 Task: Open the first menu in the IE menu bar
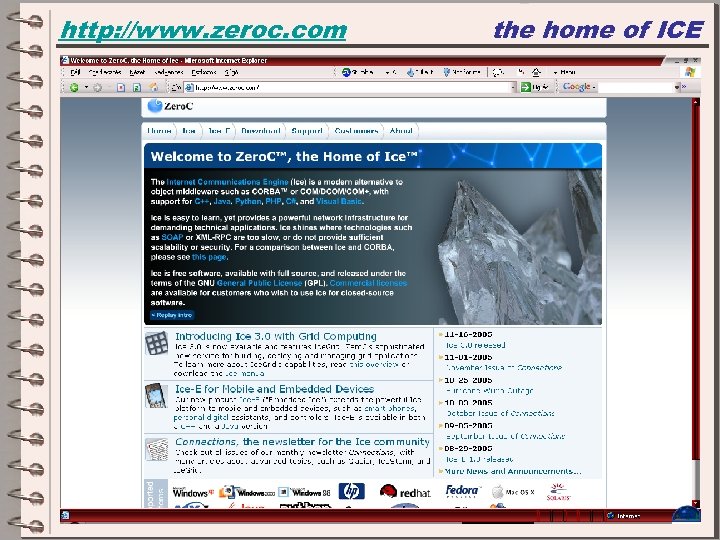tap(75, 73)
